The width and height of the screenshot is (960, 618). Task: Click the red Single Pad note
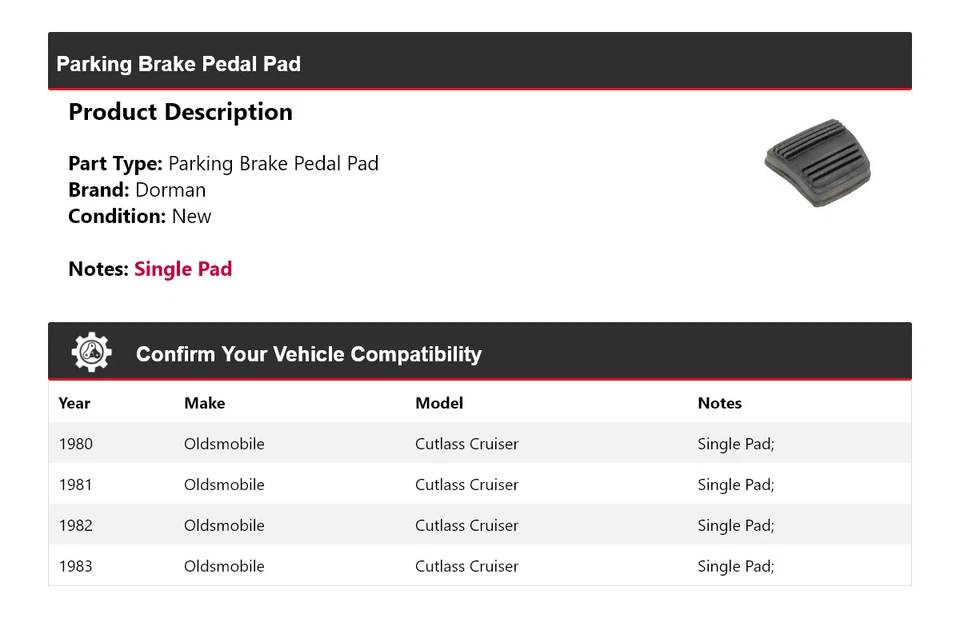click(x=183, y=269)
